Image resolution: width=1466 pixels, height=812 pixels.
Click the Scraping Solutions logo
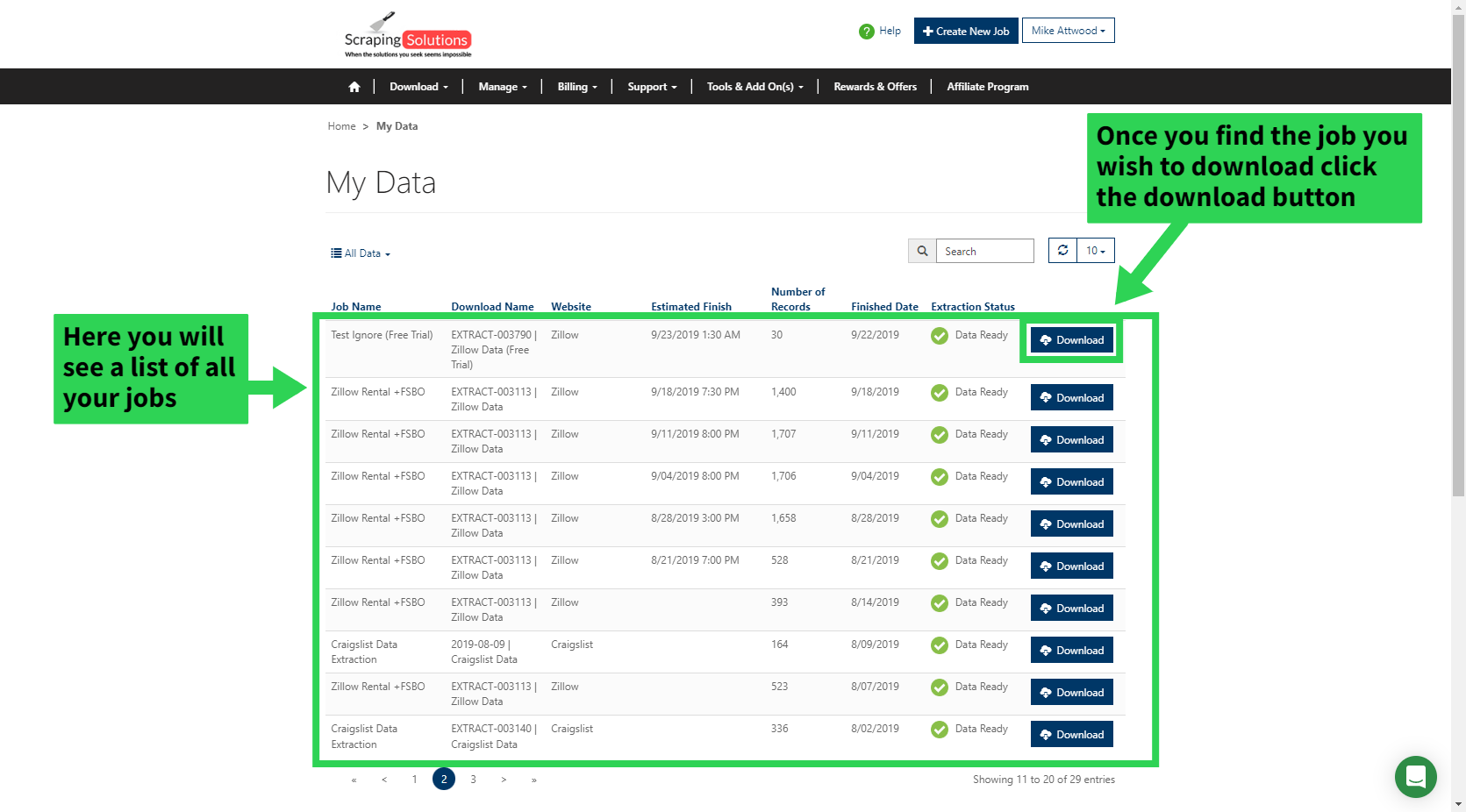[x=408, y=35]
